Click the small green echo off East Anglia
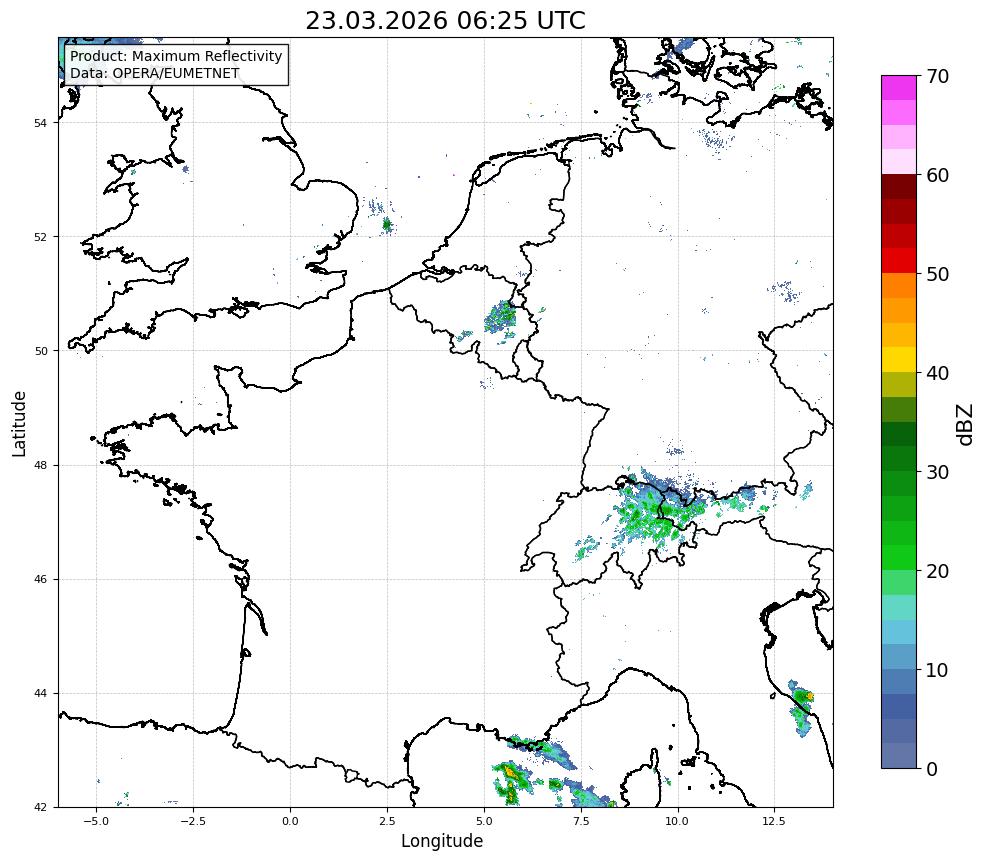Image resolution: width=985 pixels, height=860 pixels. [x=387, y=224]
